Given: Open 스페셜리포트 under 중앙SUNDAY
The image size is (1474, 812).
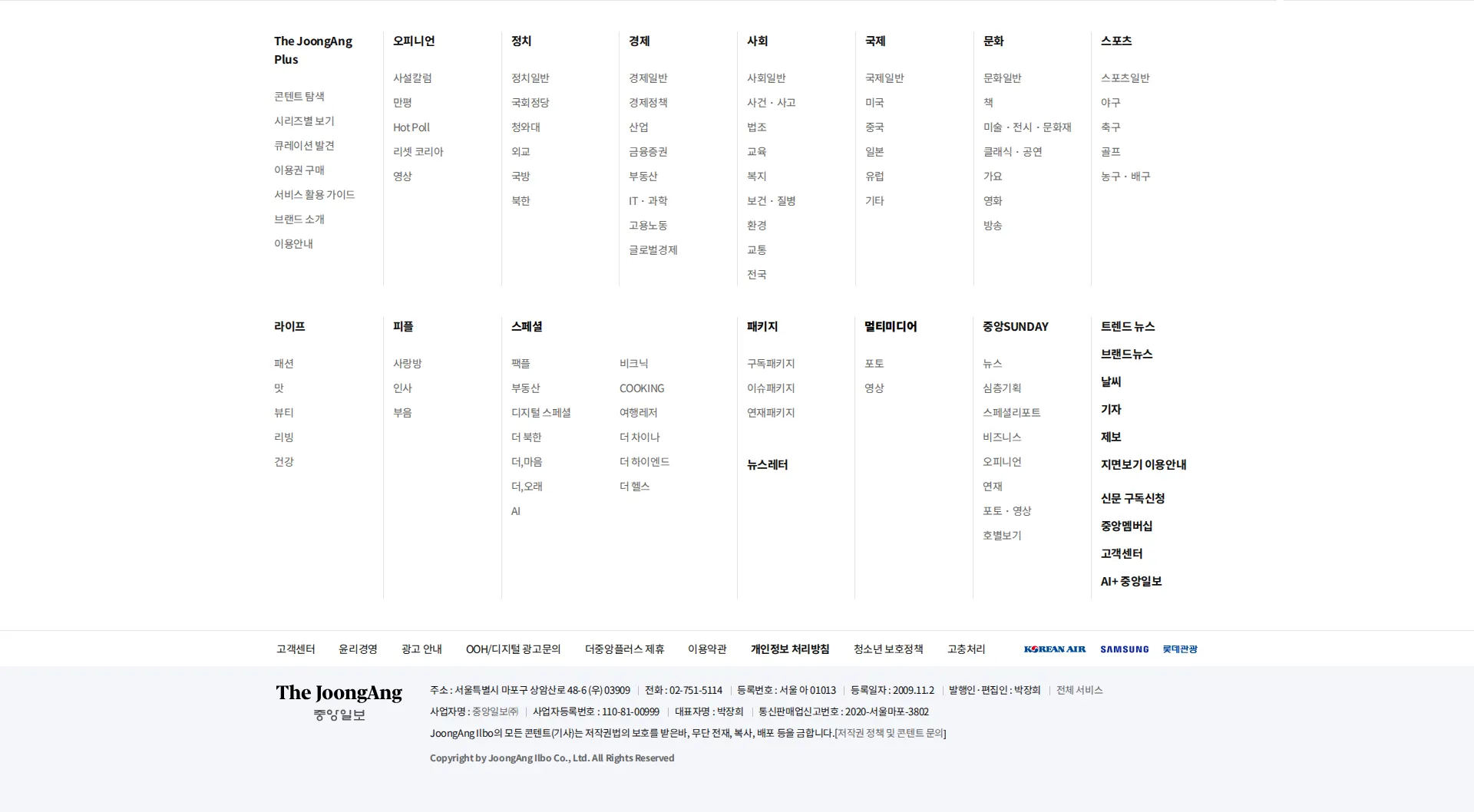Looking at the screenshot, I should pyautogui.click(x=1012, y=413).
